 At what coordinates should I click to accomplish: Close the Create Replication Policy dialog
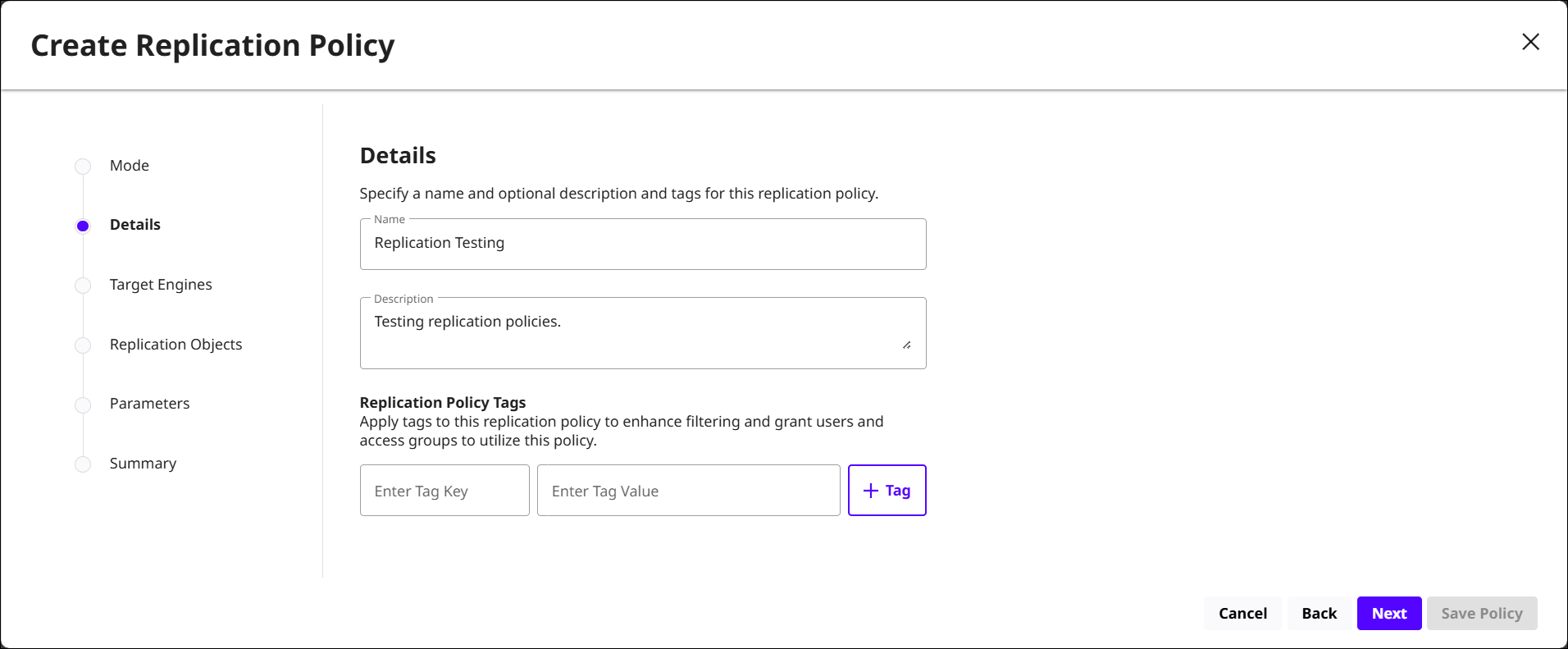tap(1530, 42)
